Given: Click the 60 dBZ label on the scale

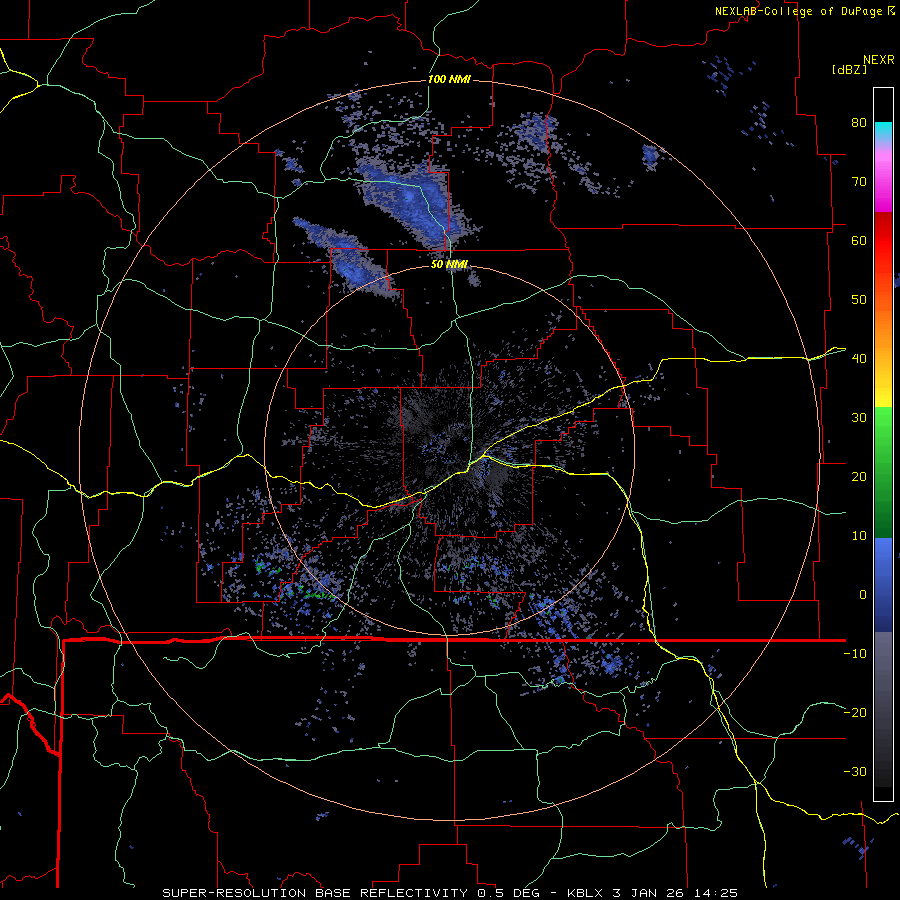Looking at the screenshot, I should point(859,240).
